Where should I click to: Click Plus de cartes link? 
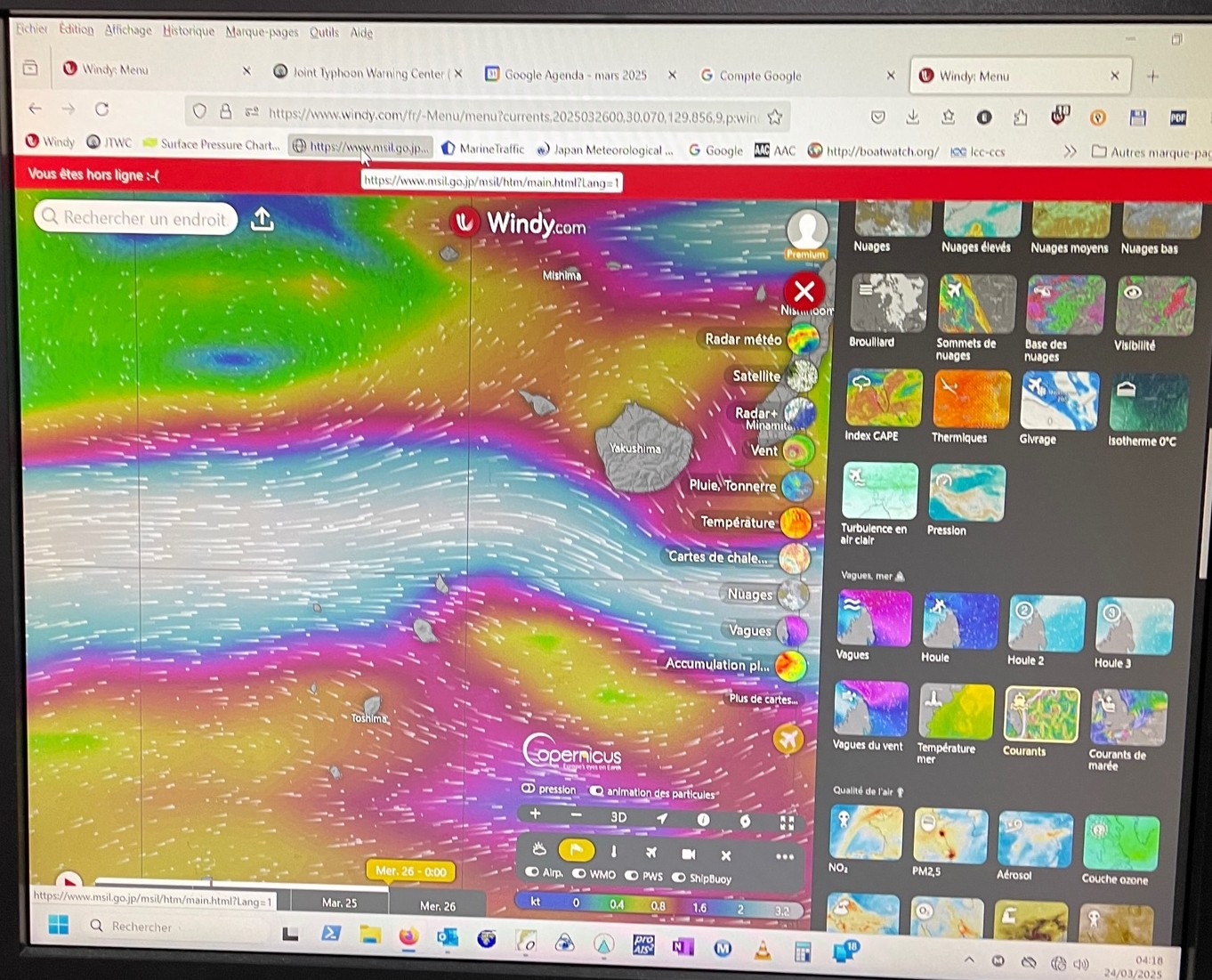tap(763, 699)
